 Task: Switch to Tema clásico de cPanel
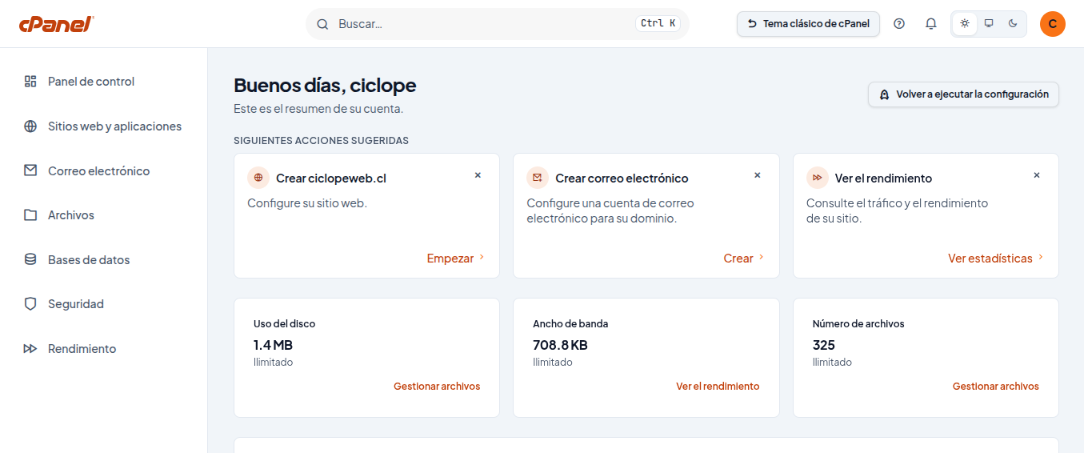pos(808,24)
